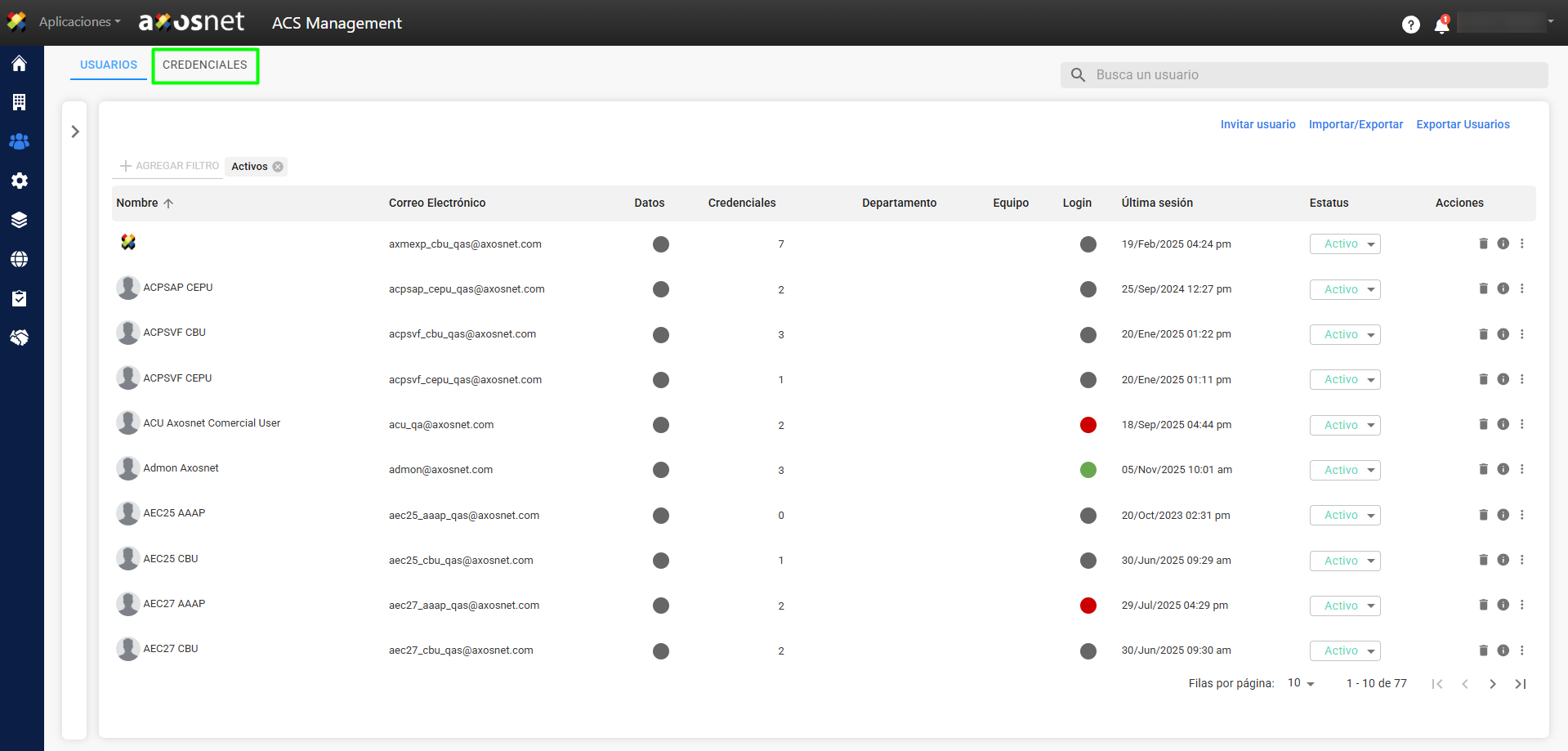Open more options for AEC27 CBU row
This screenshot has height=751, width=1568.
[1521, 650]
